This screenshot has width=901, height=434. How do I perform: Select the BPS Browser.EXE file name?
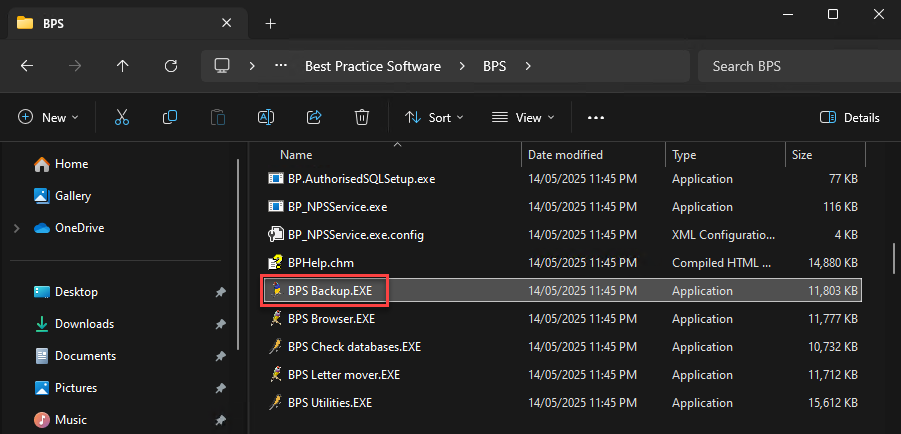tap(331, 318)
